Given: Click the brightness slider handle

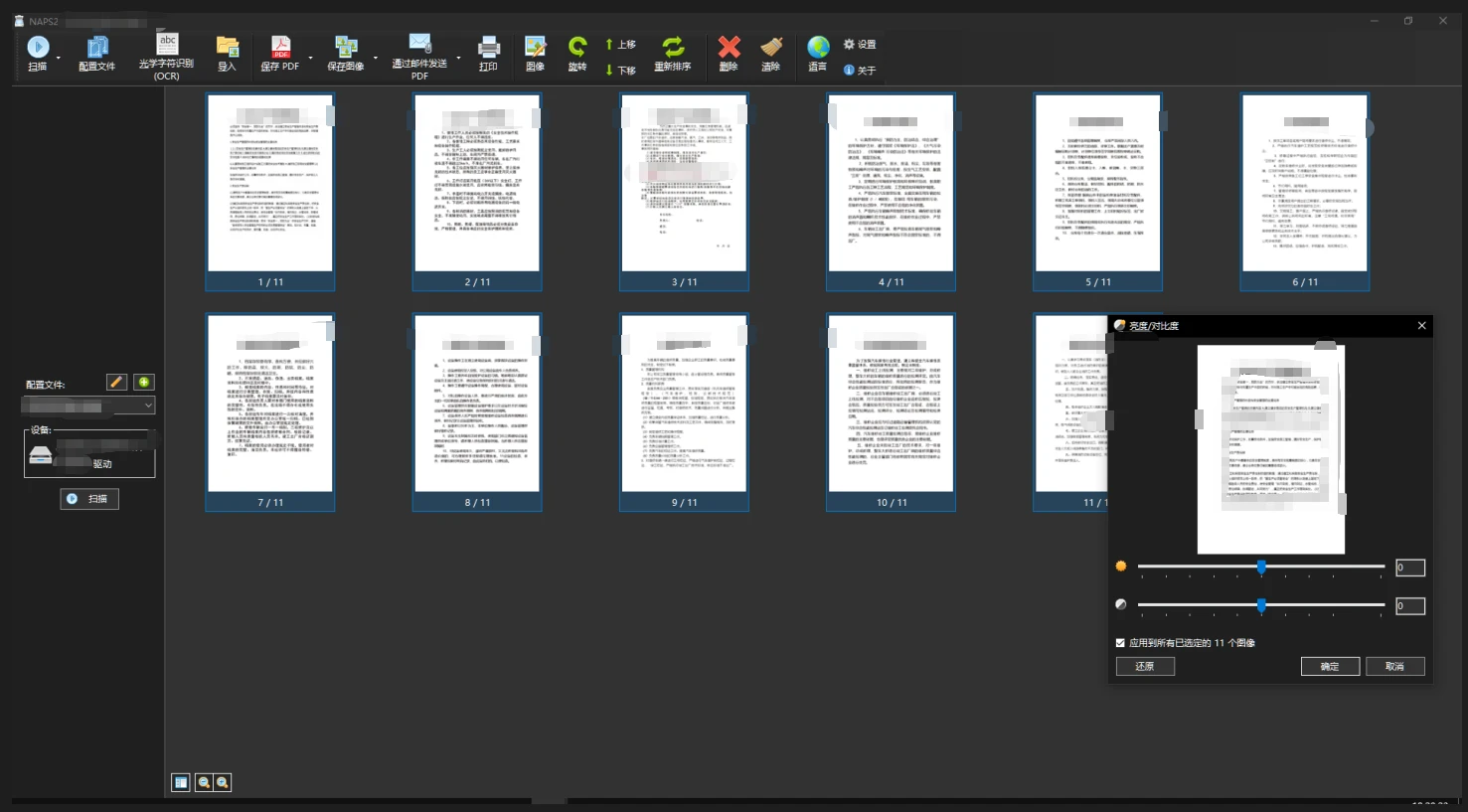Looking at the screenshot, I should [x=1261, y=568].
